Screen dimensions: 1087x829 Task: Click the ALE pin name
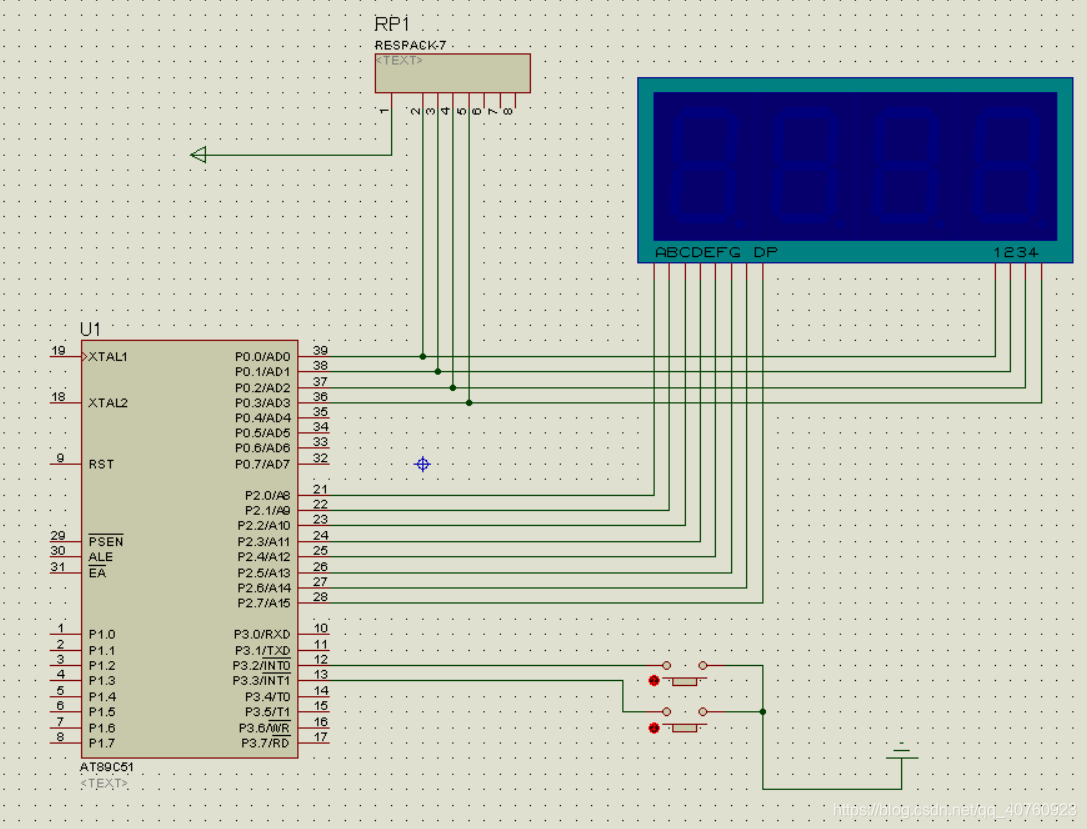[101, 557]
